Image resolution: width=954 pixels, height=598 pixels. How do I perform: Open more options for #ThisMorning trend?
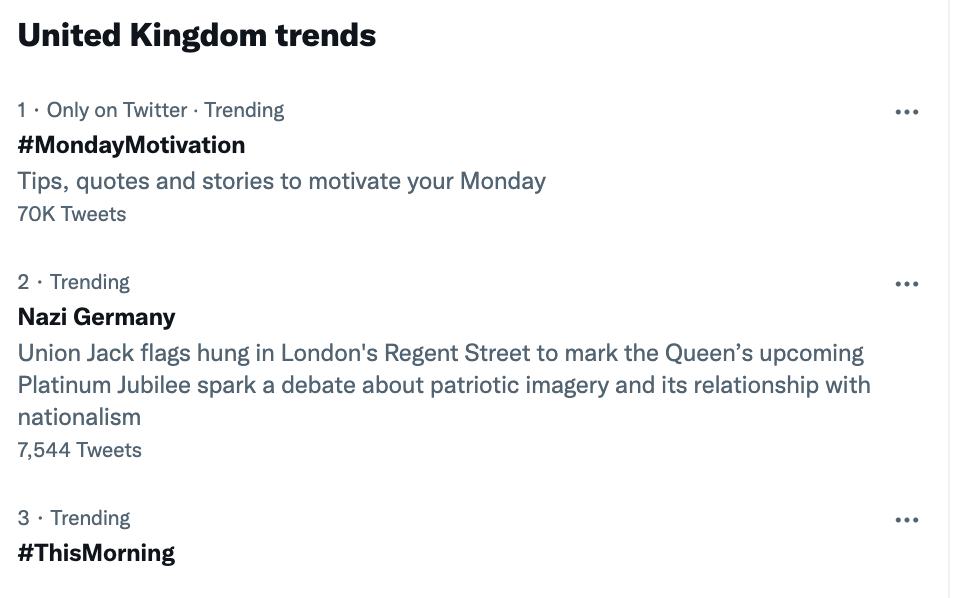tap(906, 520)
